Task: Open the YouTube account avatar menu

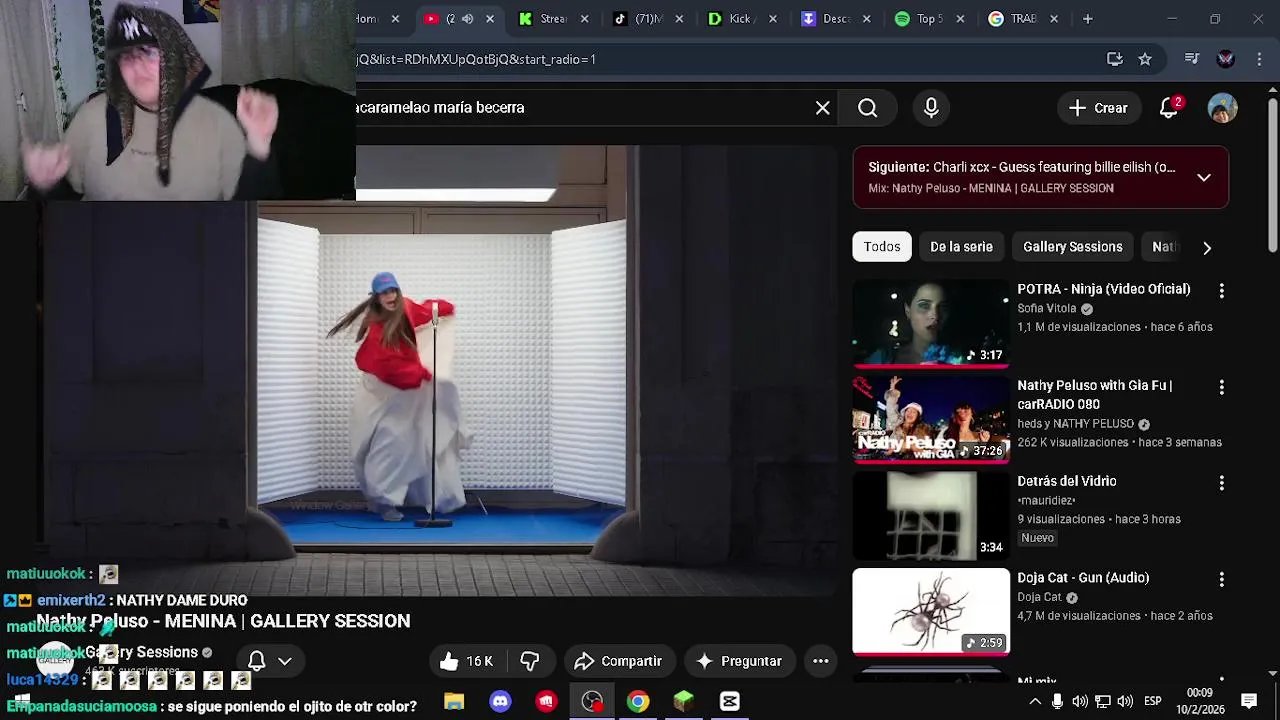Action: [1222, 108]
